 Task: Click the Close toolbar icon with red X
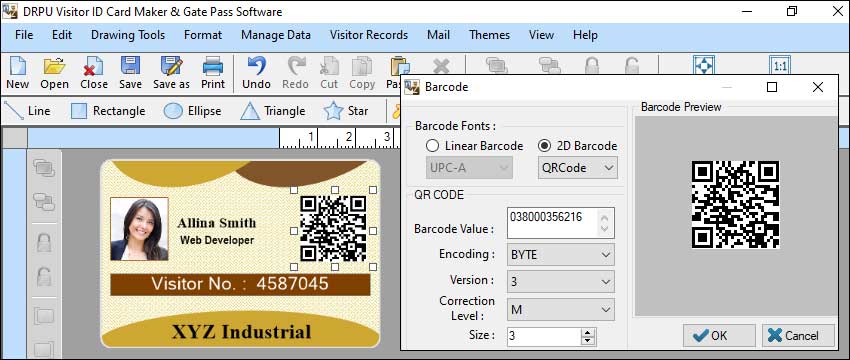click(94, 66)
